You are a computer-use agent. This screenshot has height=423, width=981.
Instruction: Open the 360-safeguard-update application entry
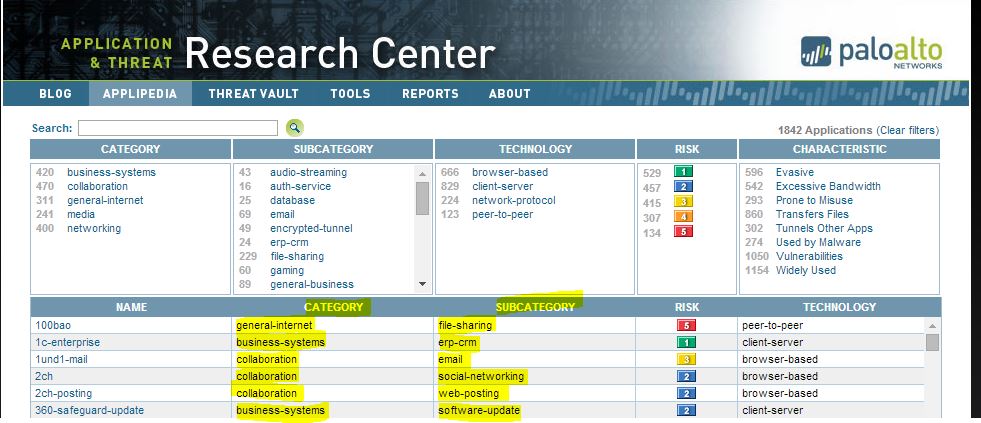tap(89, 410)
